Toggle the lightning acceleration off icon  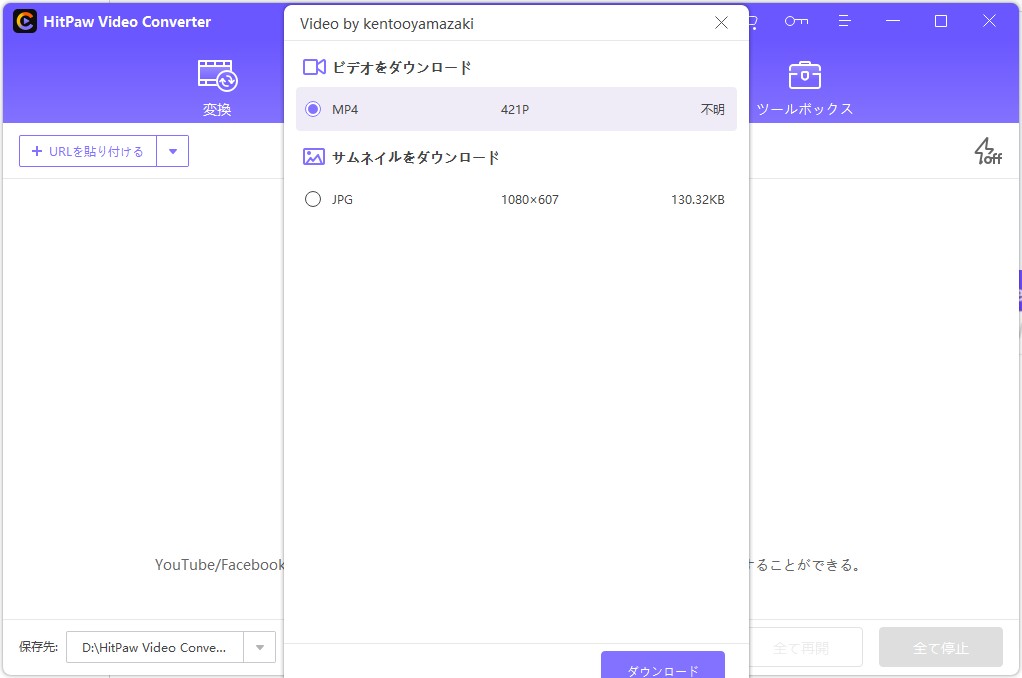987,151
